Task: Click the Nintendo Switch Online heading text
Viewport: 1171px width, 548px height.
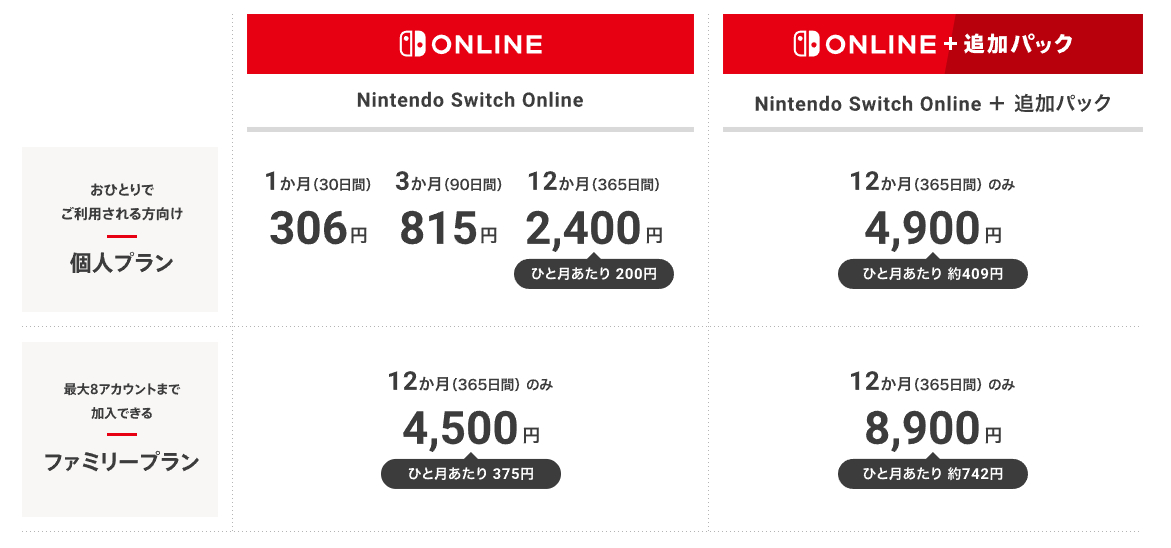Action: [x=470, y=101]
